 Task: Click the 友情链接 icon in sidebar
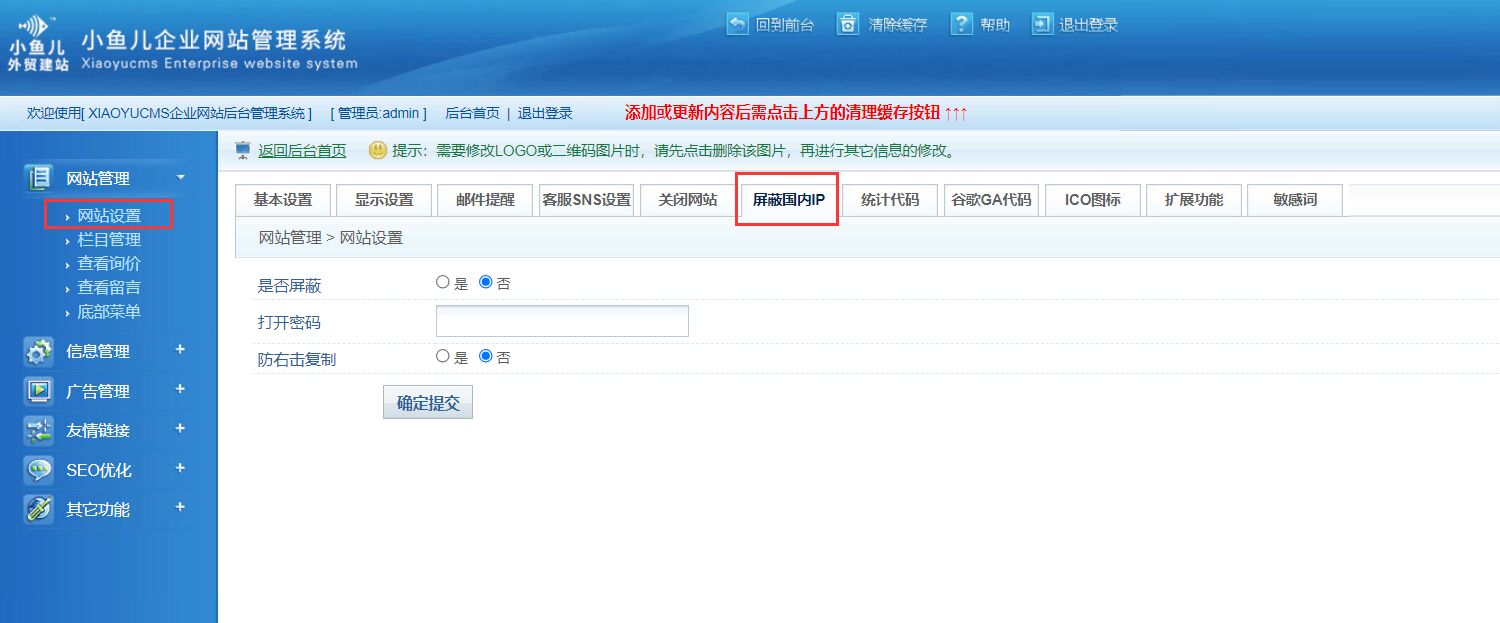[x=39, y=431]
